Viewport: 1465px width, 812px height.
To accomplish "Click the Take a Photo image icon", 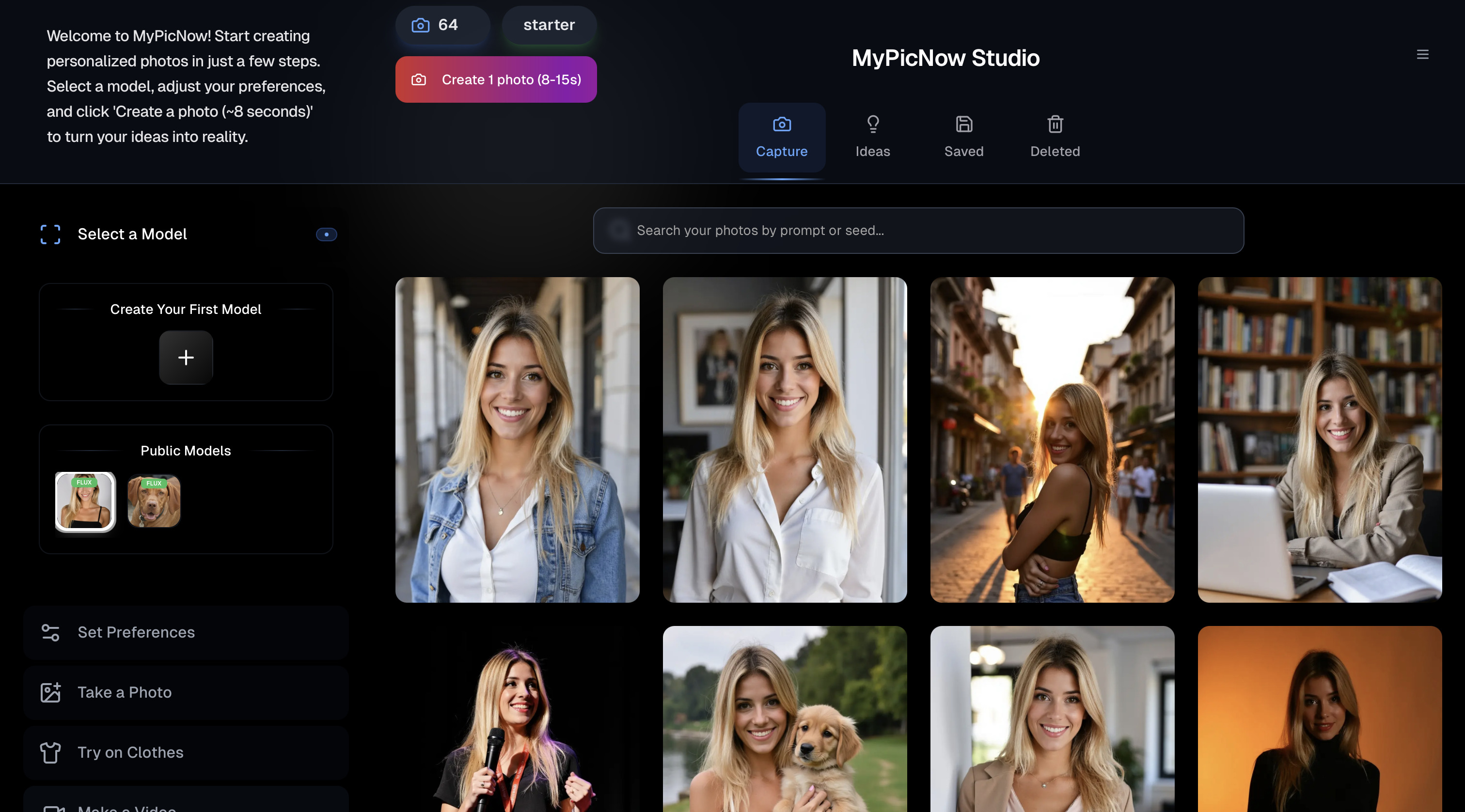I will coord(50,693).
